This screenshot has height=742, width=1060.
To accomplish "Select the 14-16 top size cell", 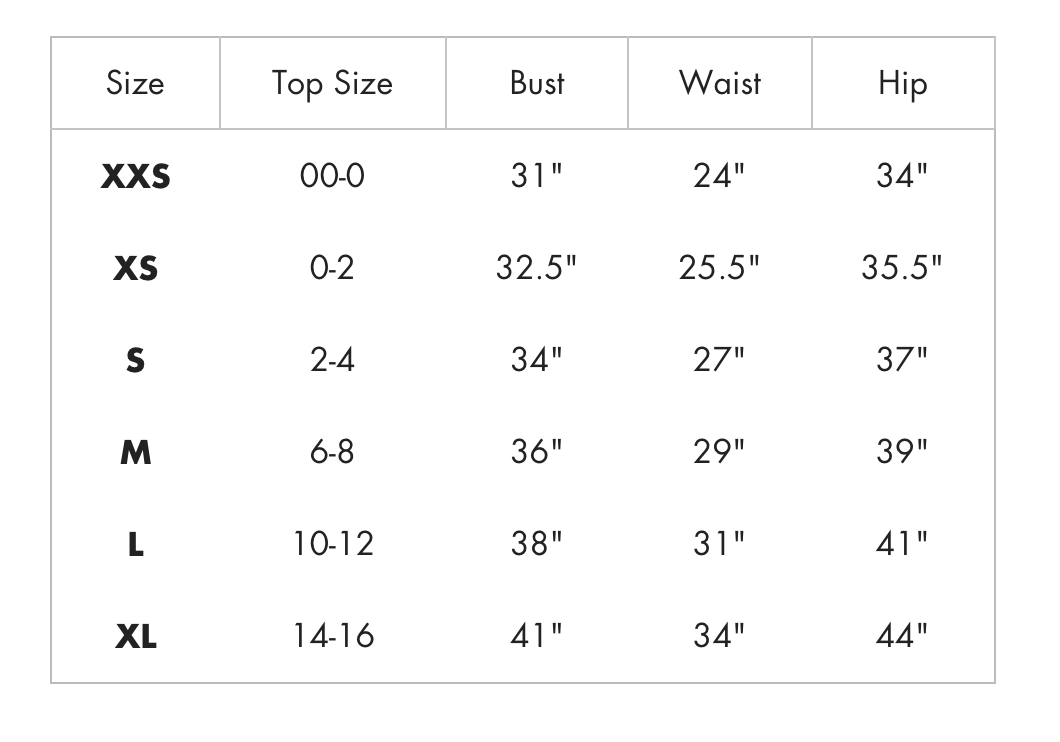I will click(x=334, y=636).
